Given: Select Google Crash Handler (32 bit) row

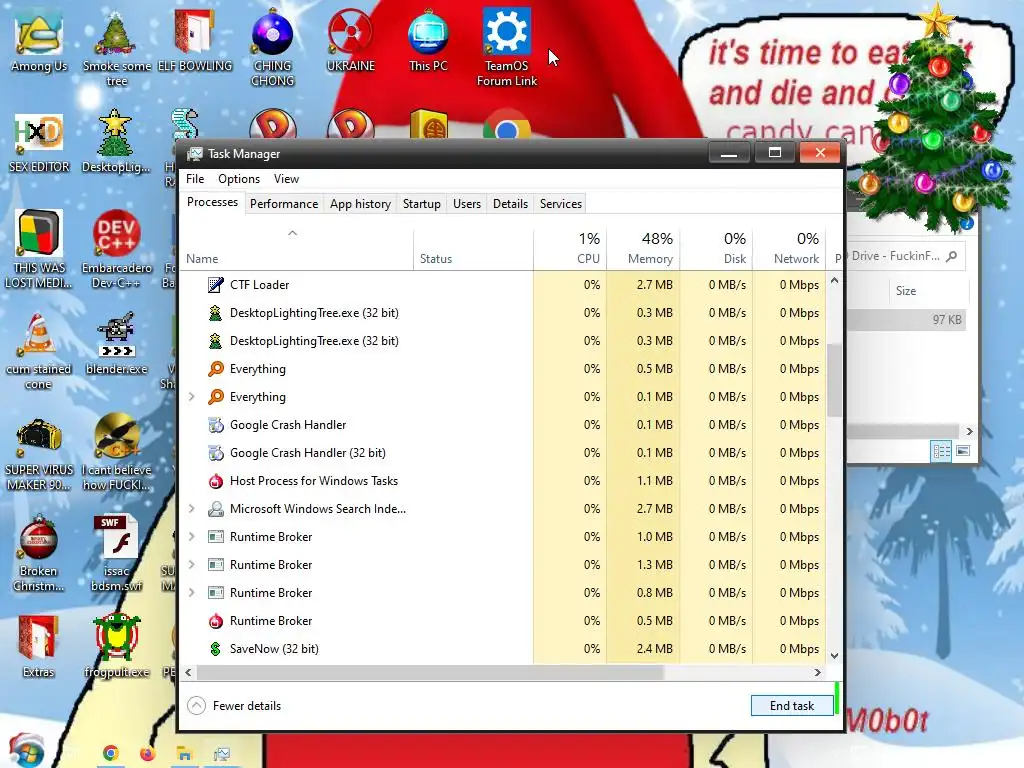Looking at the screenshot, I should [x=503, y=453].
